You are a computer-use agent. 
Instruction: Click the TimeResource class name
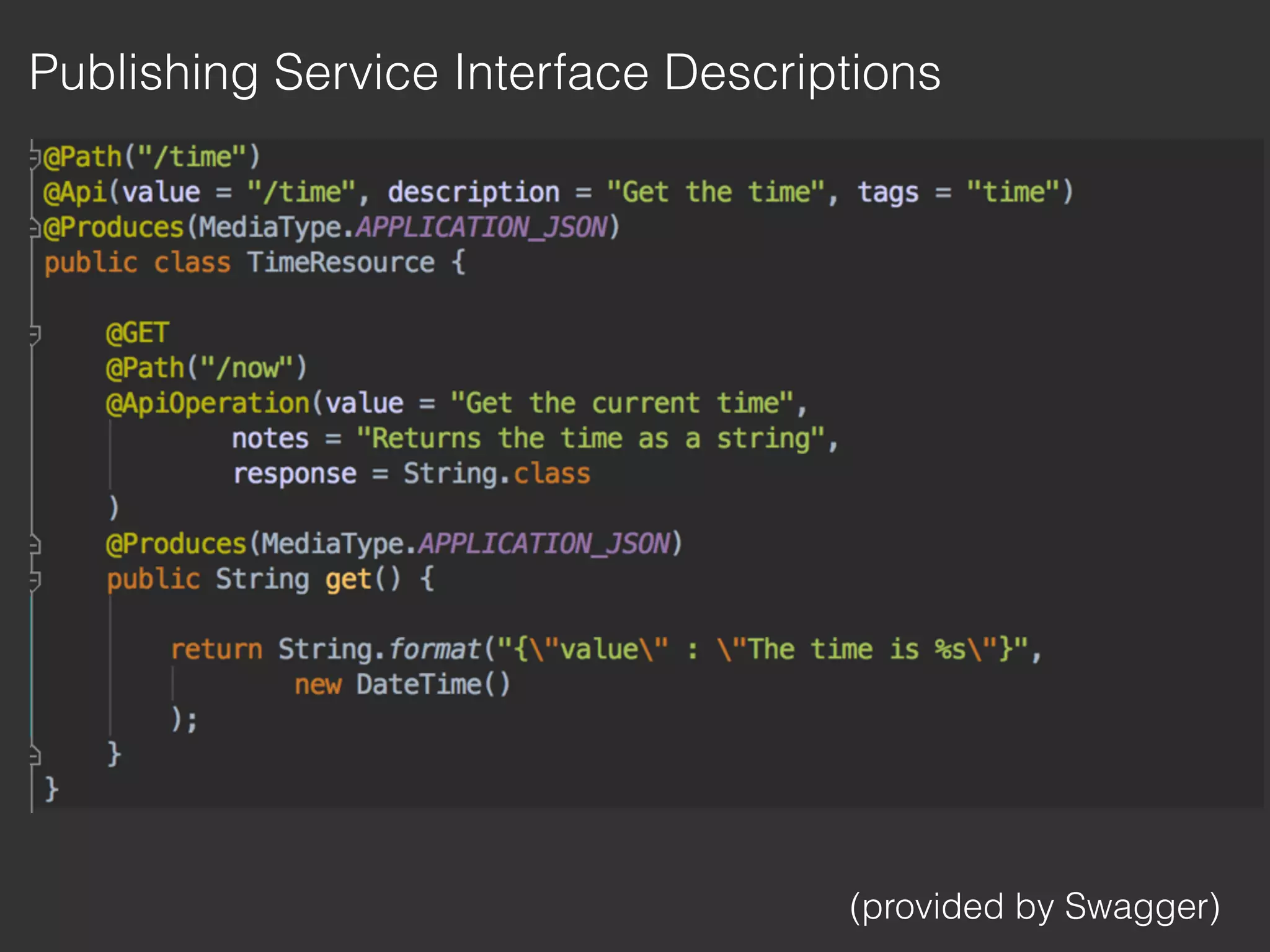tap(341, 262)
